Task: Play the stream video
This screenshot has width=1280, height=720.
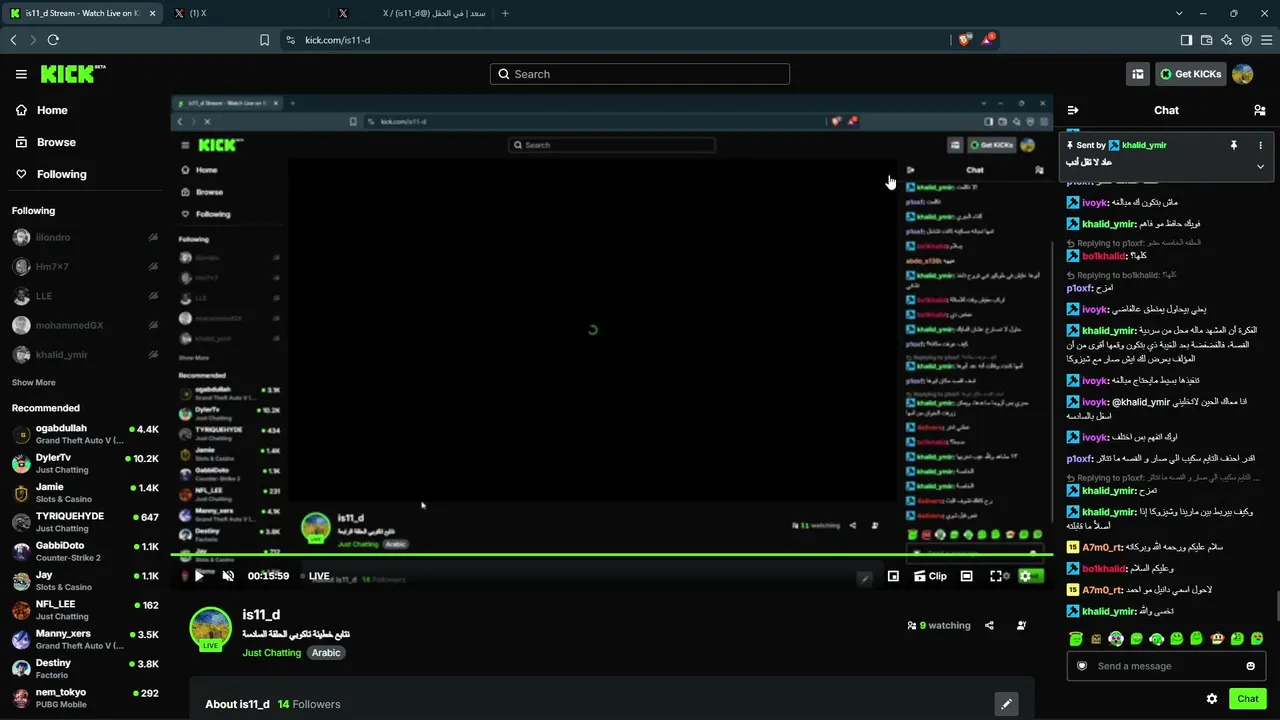Action: click(199, 576)
